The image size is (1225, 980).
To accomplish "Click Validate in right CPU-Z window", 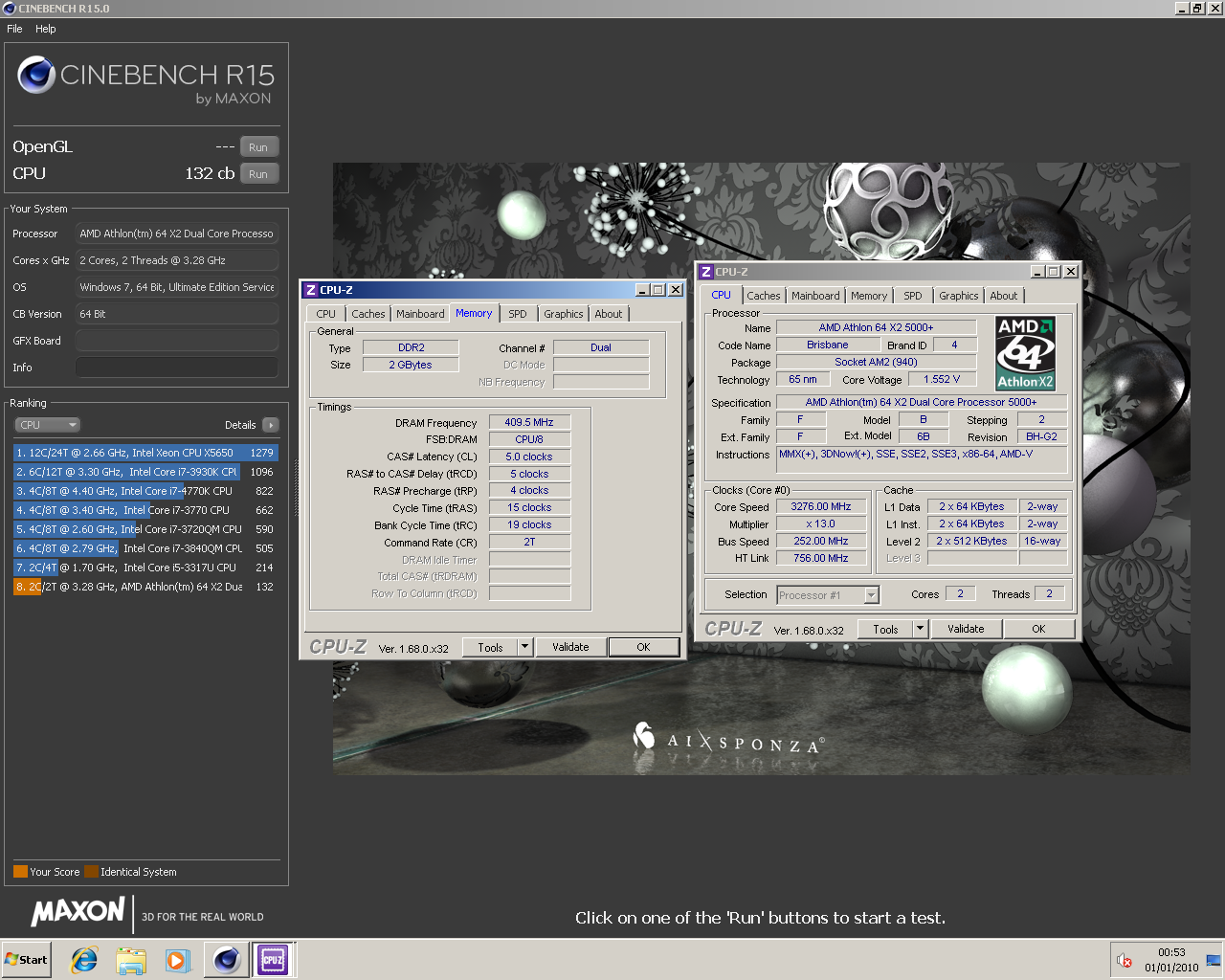I will click(966, 629).
